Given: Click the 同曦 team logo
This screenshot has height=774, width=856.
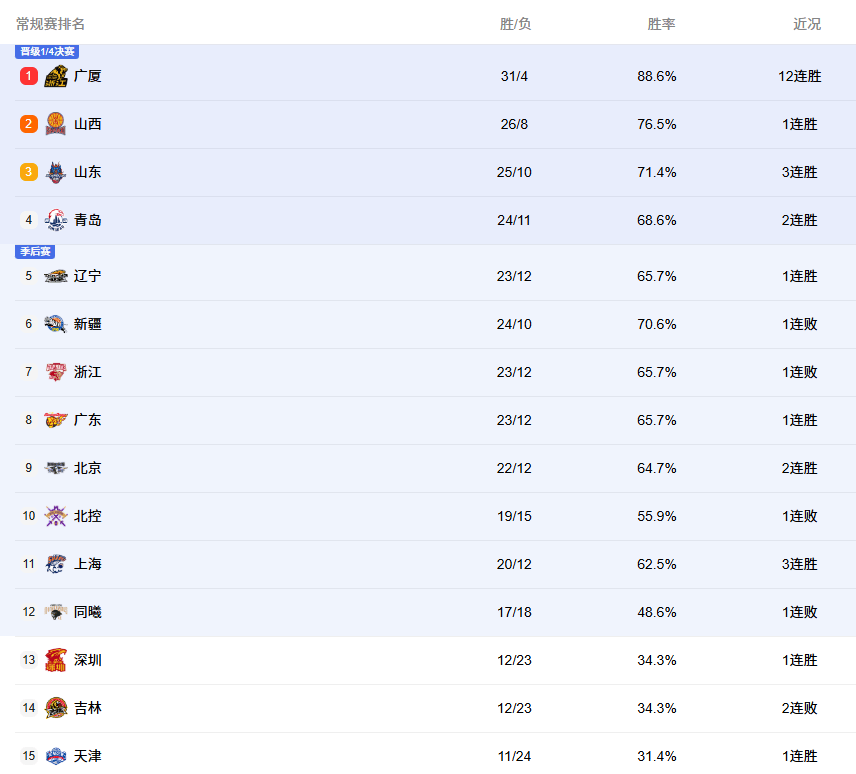Looking at the screenshot, I should 56,612.
